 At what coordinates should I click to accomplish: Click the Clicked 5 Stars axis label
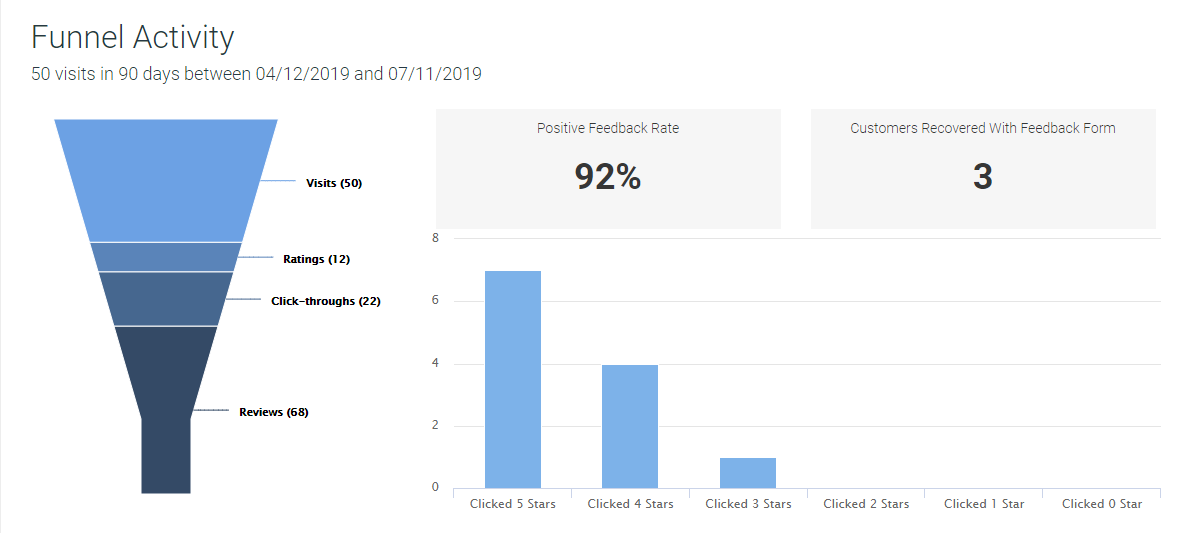pyautogui.click(x=513, y=503)
